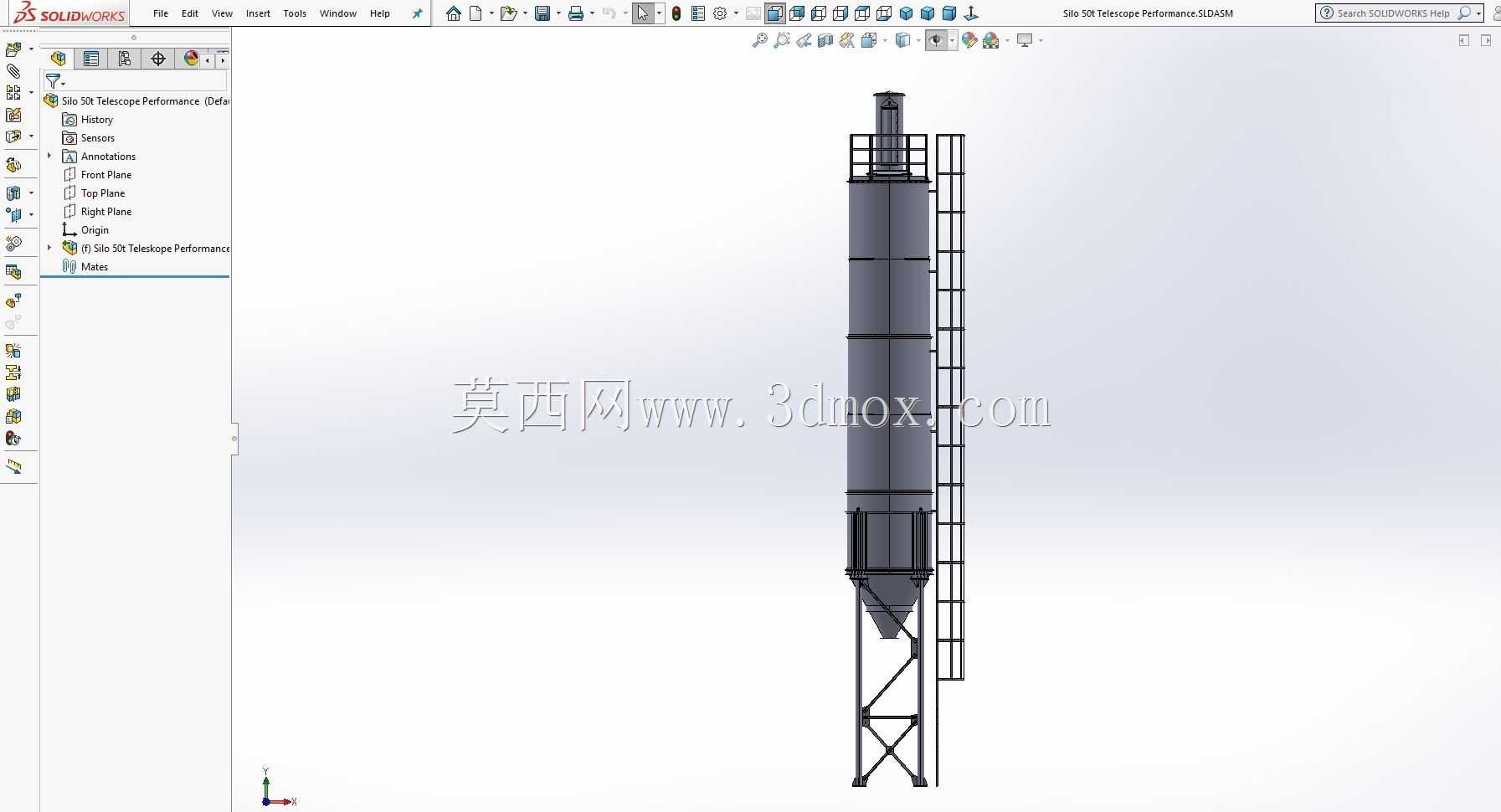Click the Previous View icon
The height and width of the screenshot is (812, 1501).
[x=804, y=40]
